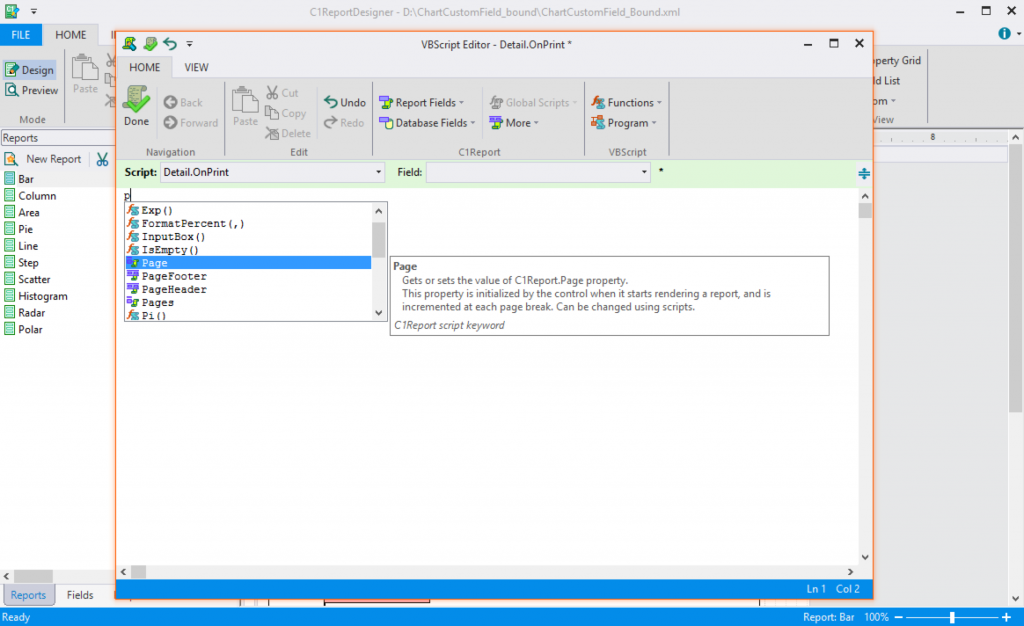Click the Copy button

(x=285, y=113)
